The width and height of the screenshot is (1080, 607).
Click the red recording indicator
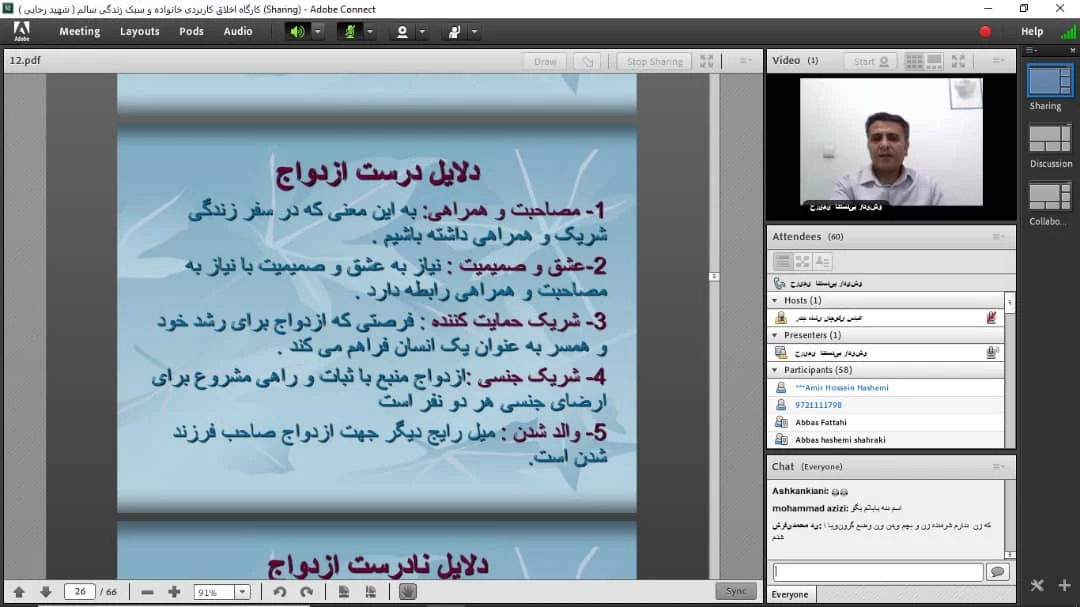coord(985,31)
